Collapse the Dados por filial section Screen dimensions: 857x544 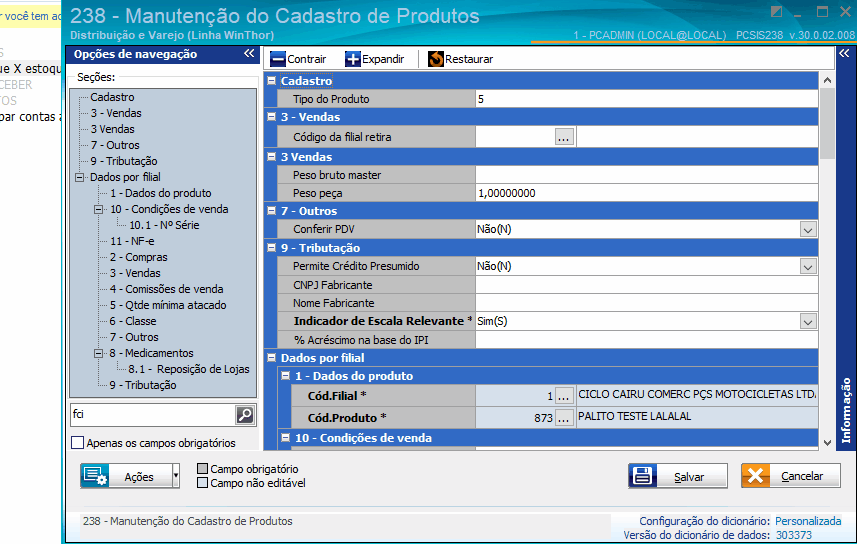point(272,358)
